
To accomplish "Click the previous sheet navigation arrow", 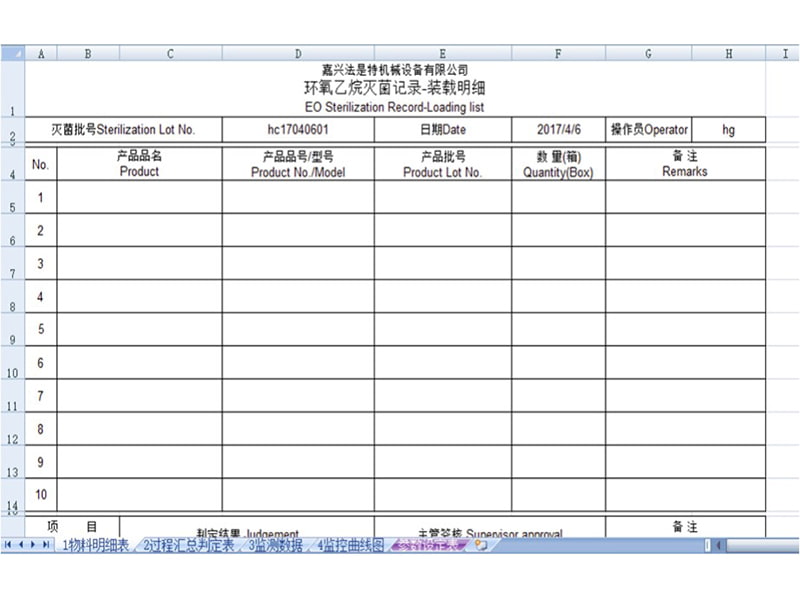I will [x=21, y=545].
